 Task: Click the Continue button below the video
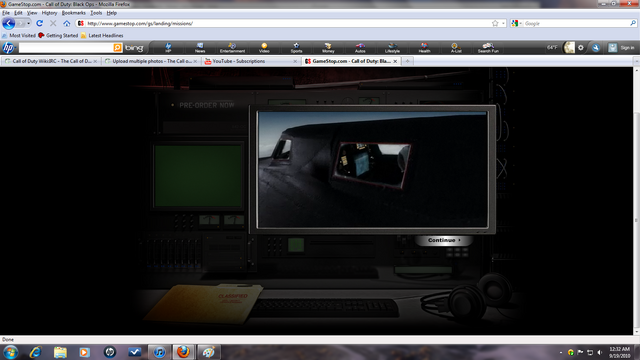[x=444, y=240]
